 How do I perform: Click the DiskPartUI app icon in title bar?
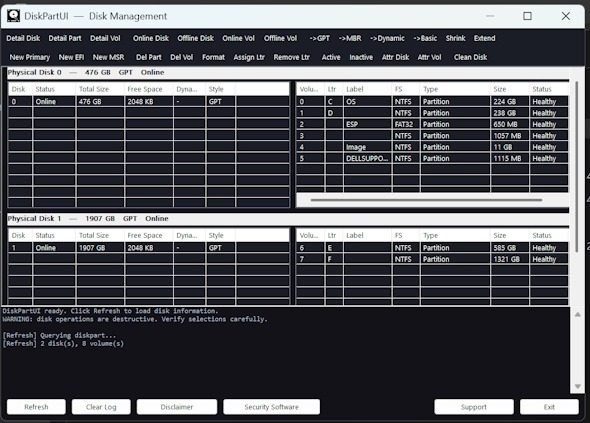tap(13, 16)
